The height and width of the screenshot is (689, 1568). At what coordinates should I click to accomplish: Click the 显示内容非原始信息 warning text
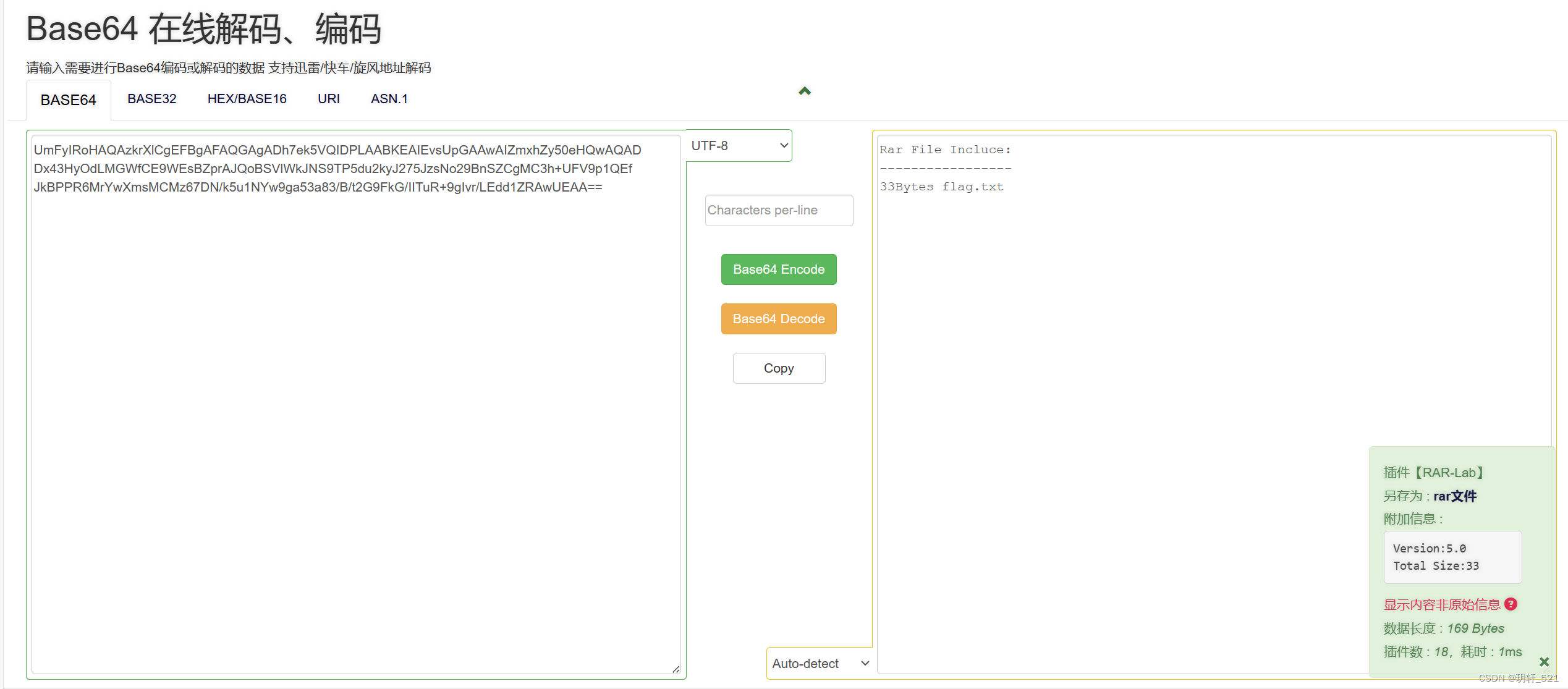pyautogui.click(x=1441, y=605)
